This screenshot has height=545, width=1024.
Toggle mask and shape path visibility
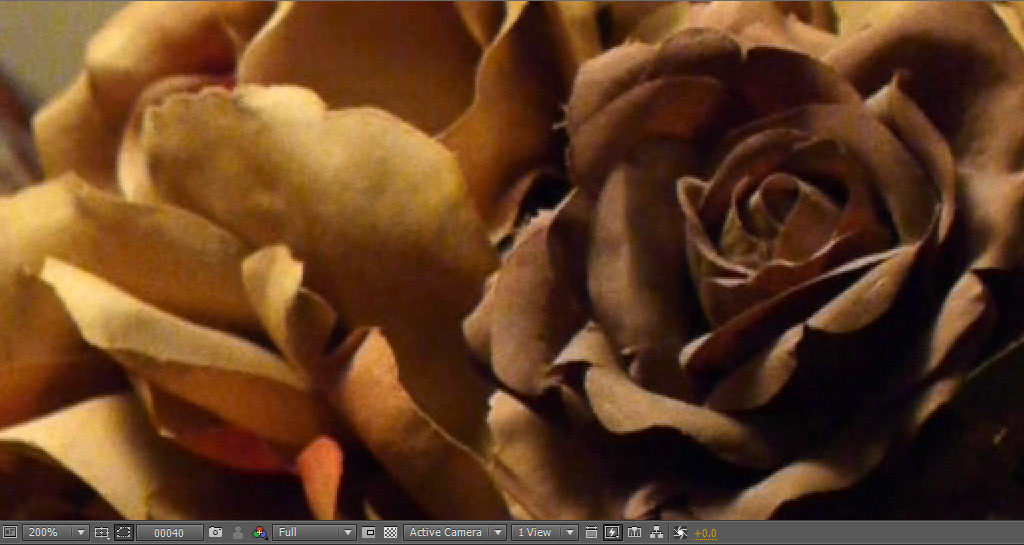pyautogui.click(x=123, y=533)
